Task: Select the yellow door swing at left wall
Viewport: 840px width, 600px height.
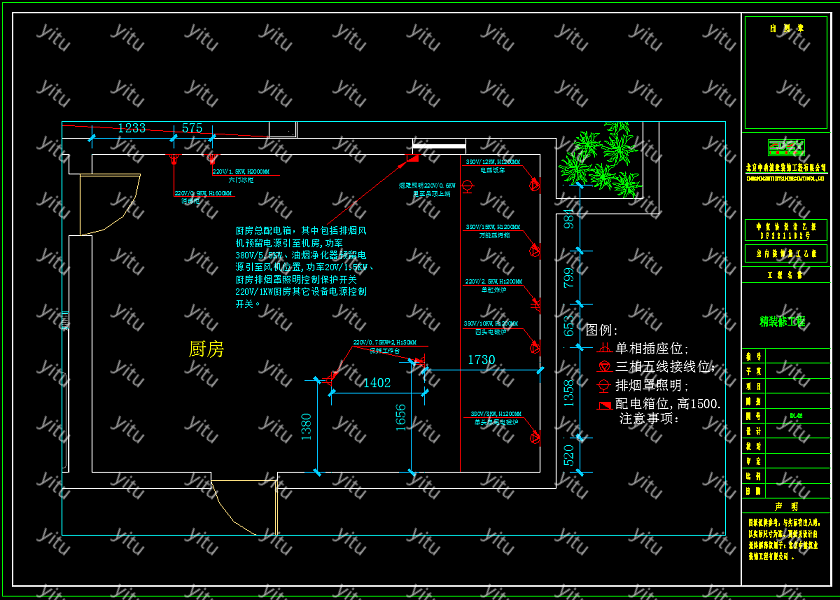Action: 110,204
